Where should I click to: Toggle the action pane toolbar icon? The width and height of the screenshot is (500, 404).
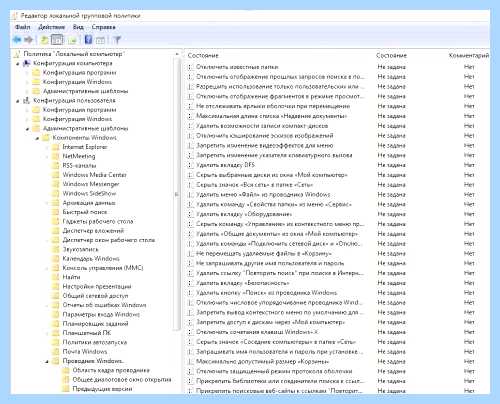click(100, 40)
